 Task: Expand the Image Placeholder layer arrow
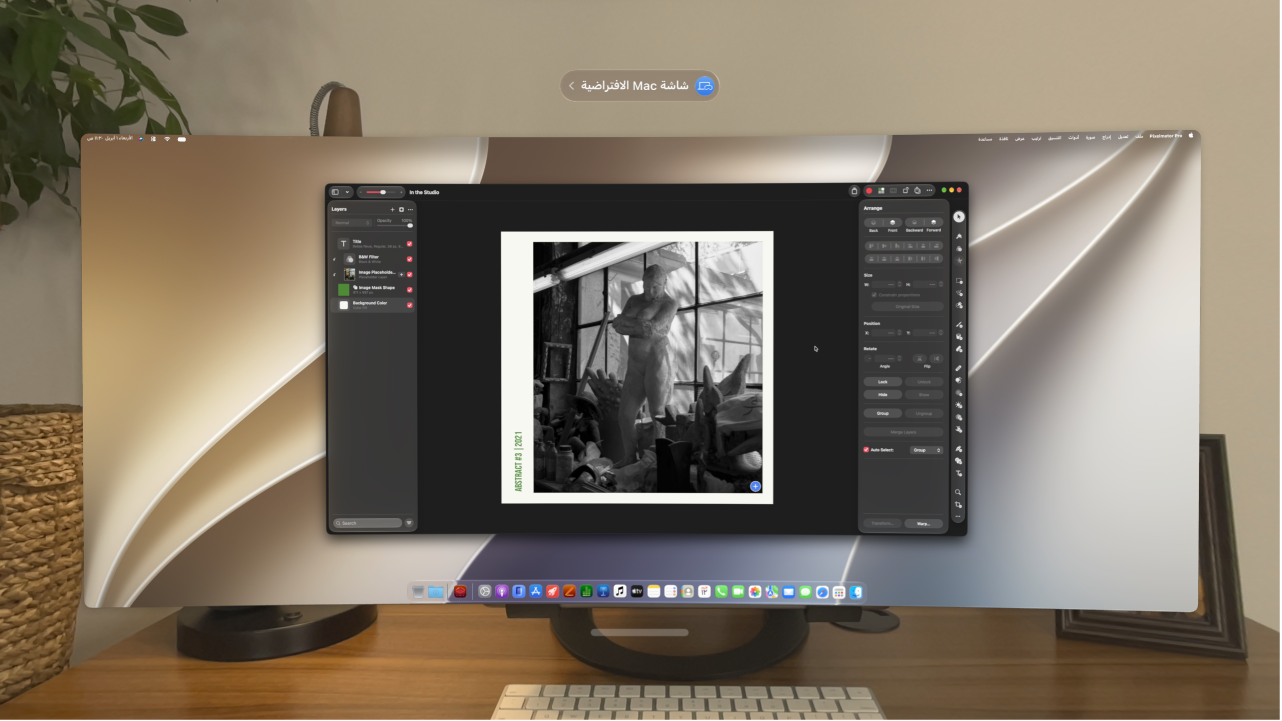tap(334, 274)
